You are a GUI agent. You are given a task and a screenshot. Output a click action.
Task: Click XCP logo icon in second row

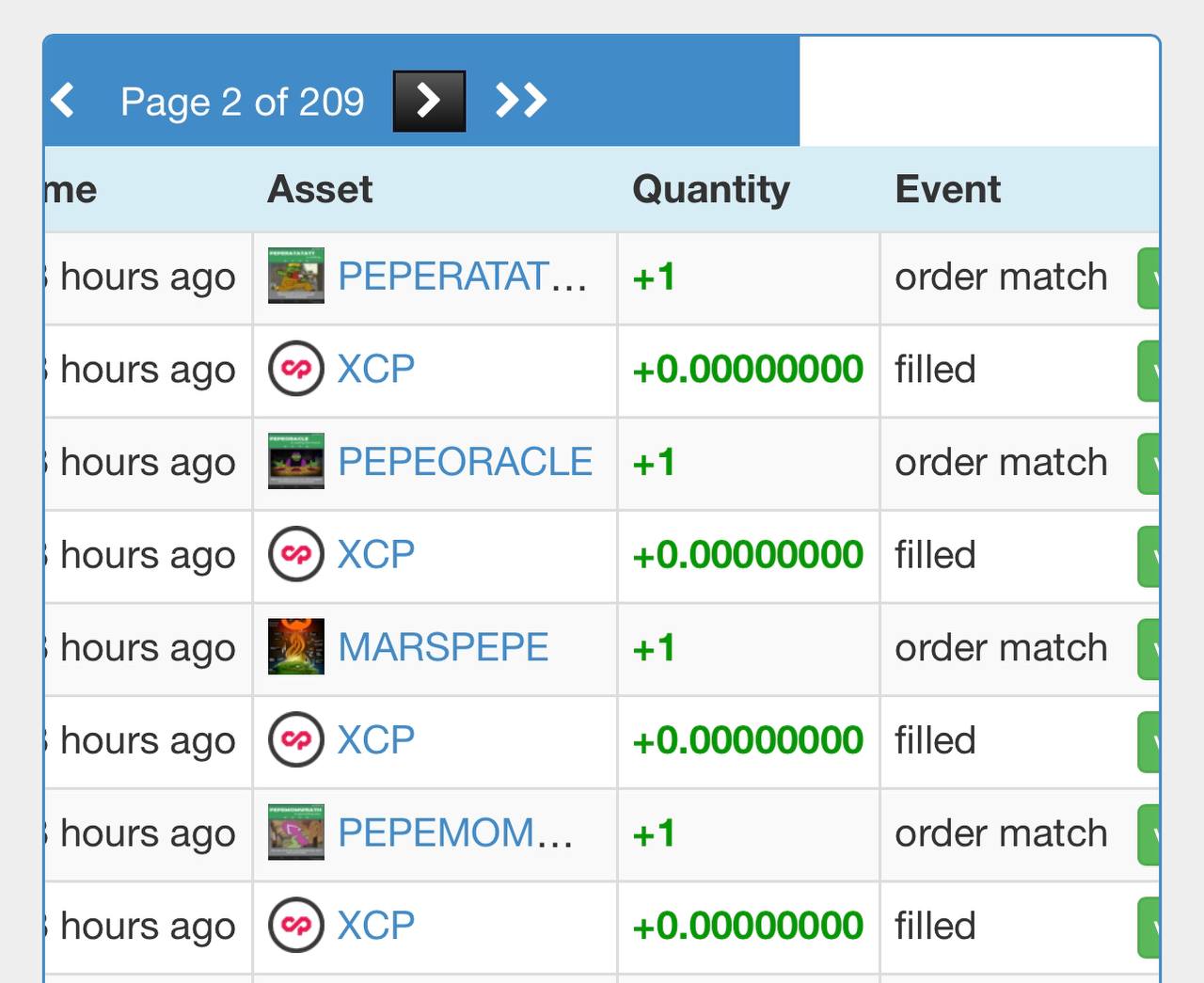point(296,369)
